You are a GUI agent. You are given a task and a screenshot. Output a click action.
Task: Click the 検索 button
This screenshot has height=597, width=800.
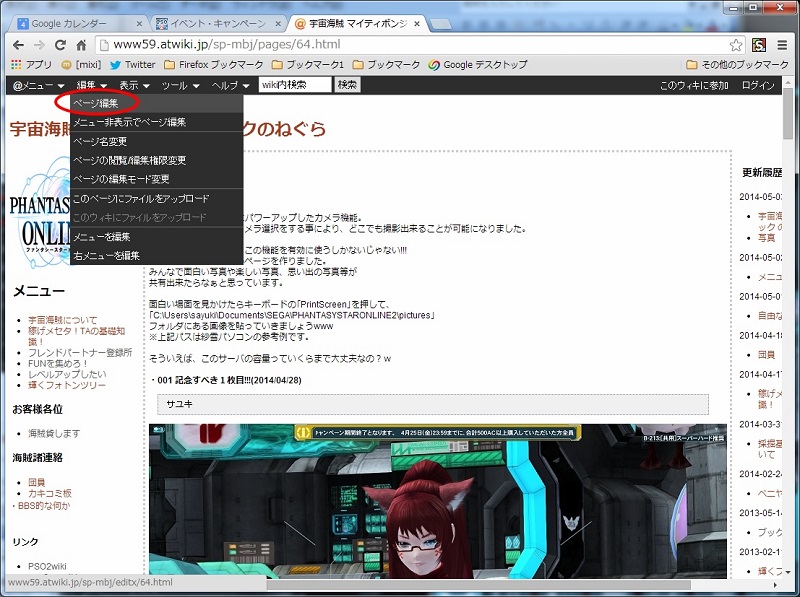tap(347, 85)
